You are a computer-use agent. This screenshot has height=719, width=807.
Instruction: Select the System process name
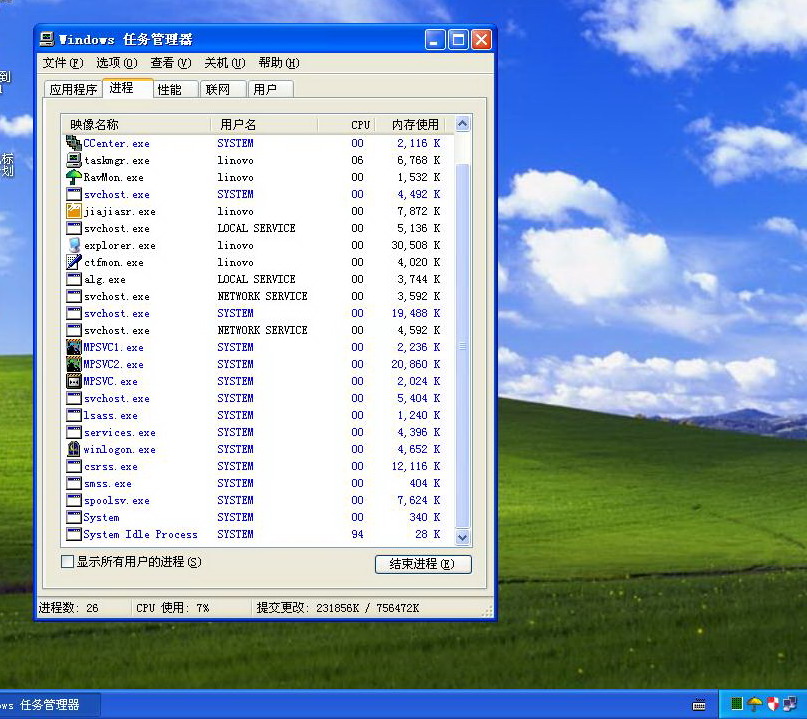point(101,517)
